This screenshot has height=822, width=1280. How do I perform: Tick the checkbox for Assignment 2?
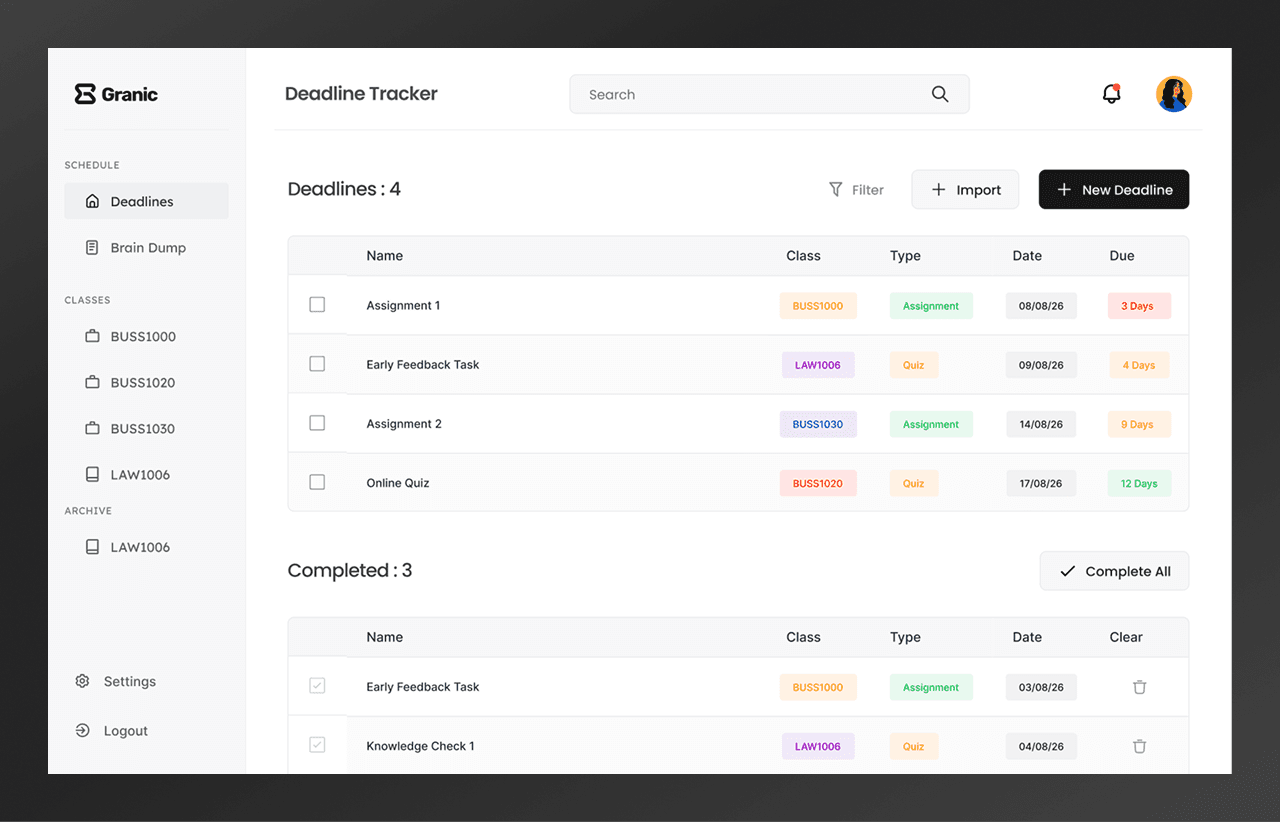point(317,423)
